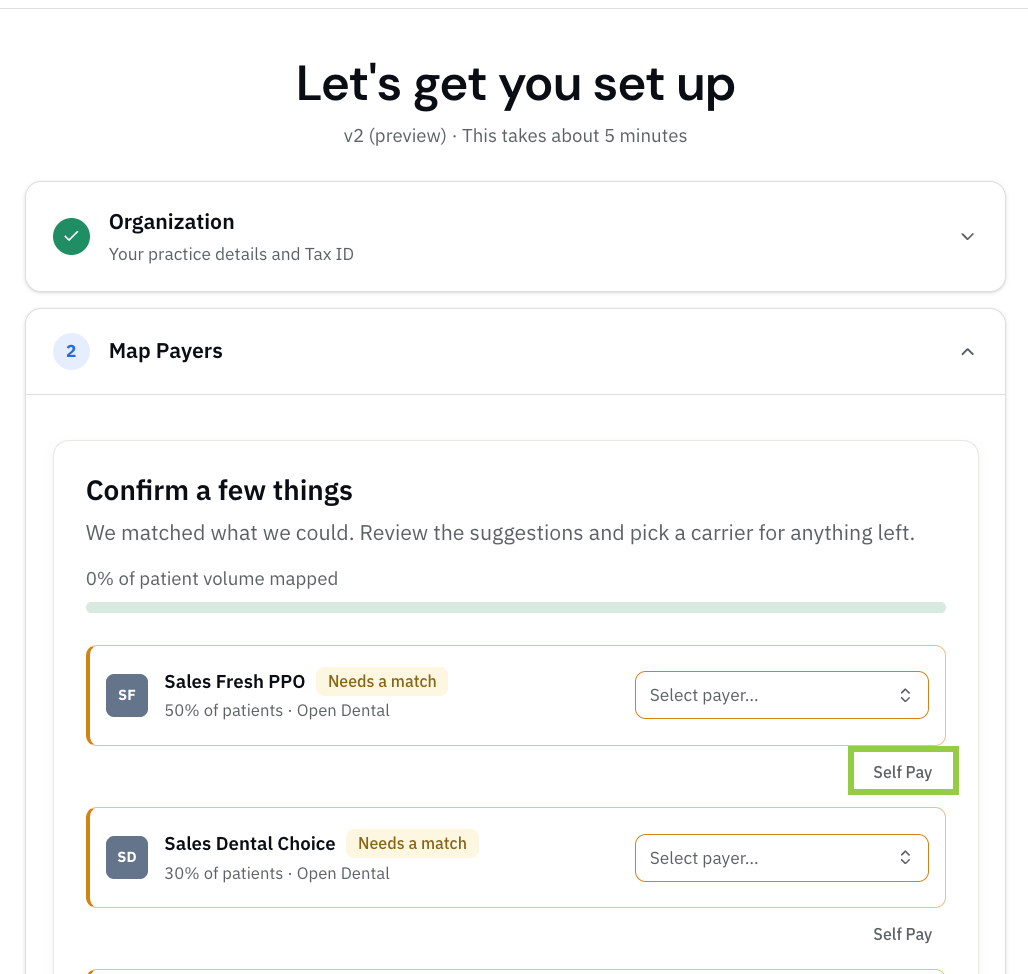
Task: Click the Needs a match badge on Sales Dental Choice
Action: tap(412, 844)
